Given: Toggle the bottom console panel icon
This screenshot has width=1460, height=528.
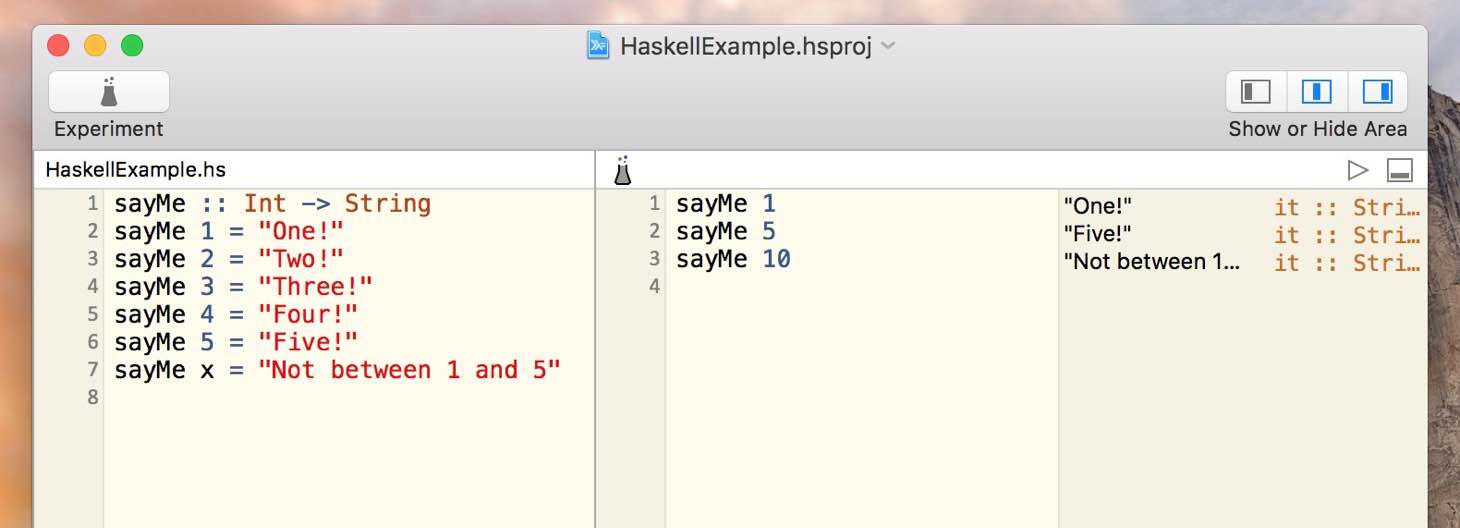Looking at the screenshot, I should [x=1400, y=170].
